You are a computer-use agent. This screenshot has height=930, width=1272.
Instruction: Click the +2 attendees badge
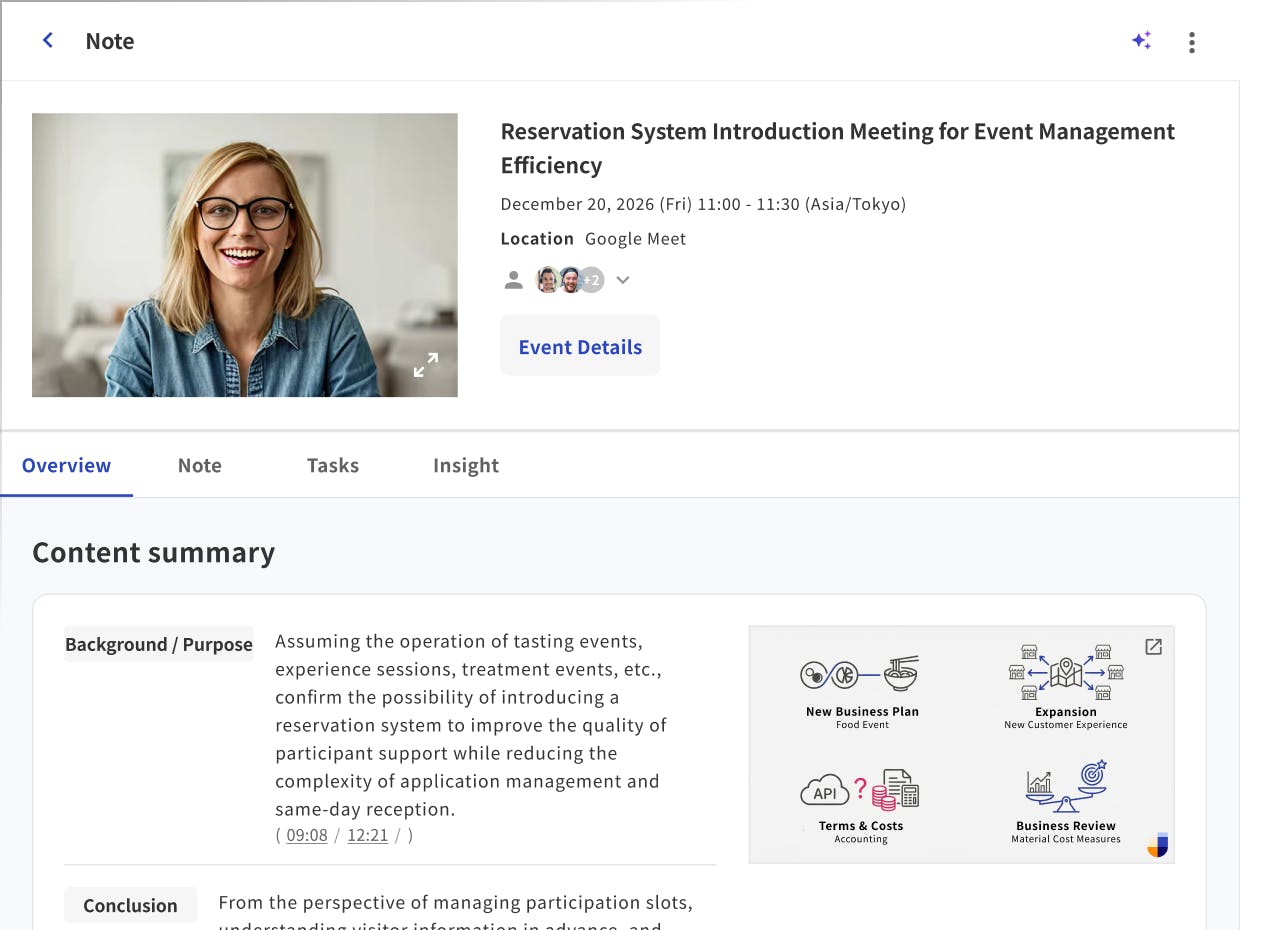594,280
